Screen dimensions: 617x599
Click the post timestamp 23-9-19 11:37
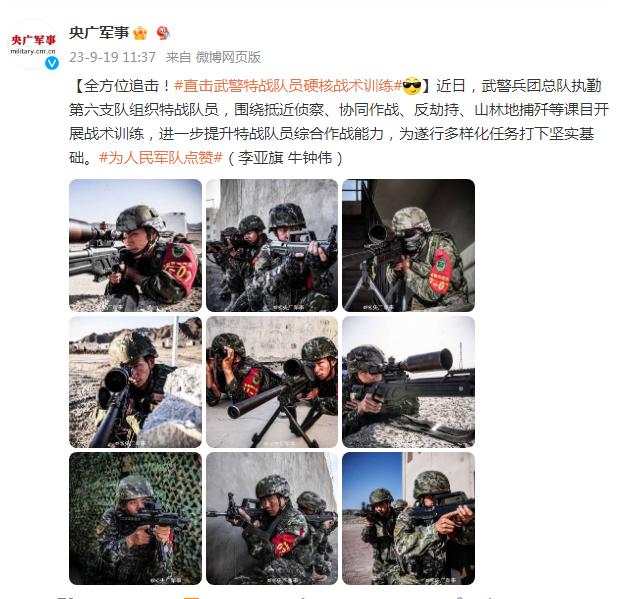pyautogui.click(x=113, y=57)
